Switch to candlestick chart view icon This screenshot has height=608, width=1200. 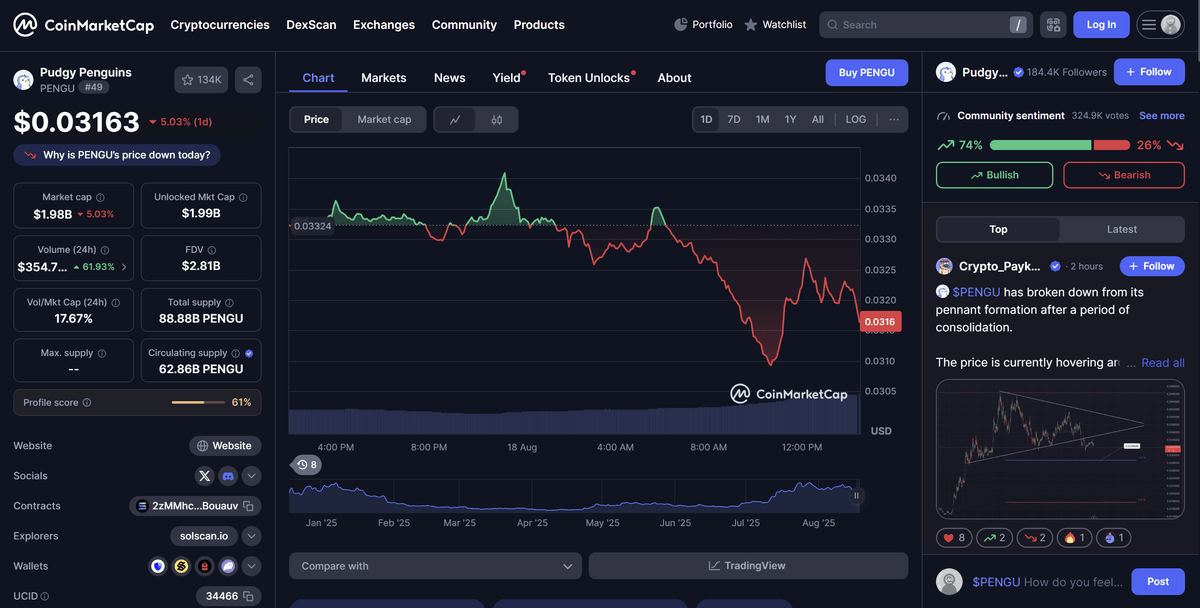497,119
